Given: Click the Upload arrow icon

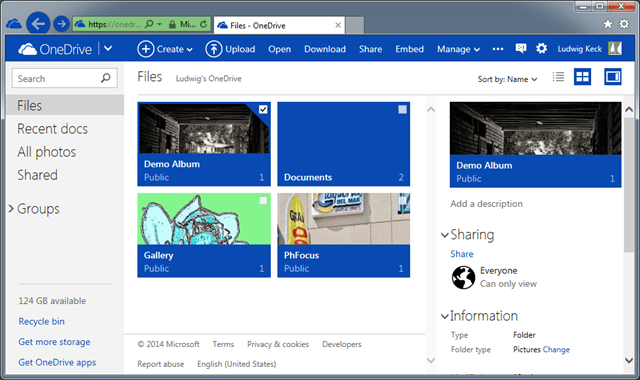Looking at the screenshot, I should pyautogui.click(x=213, y=49).
